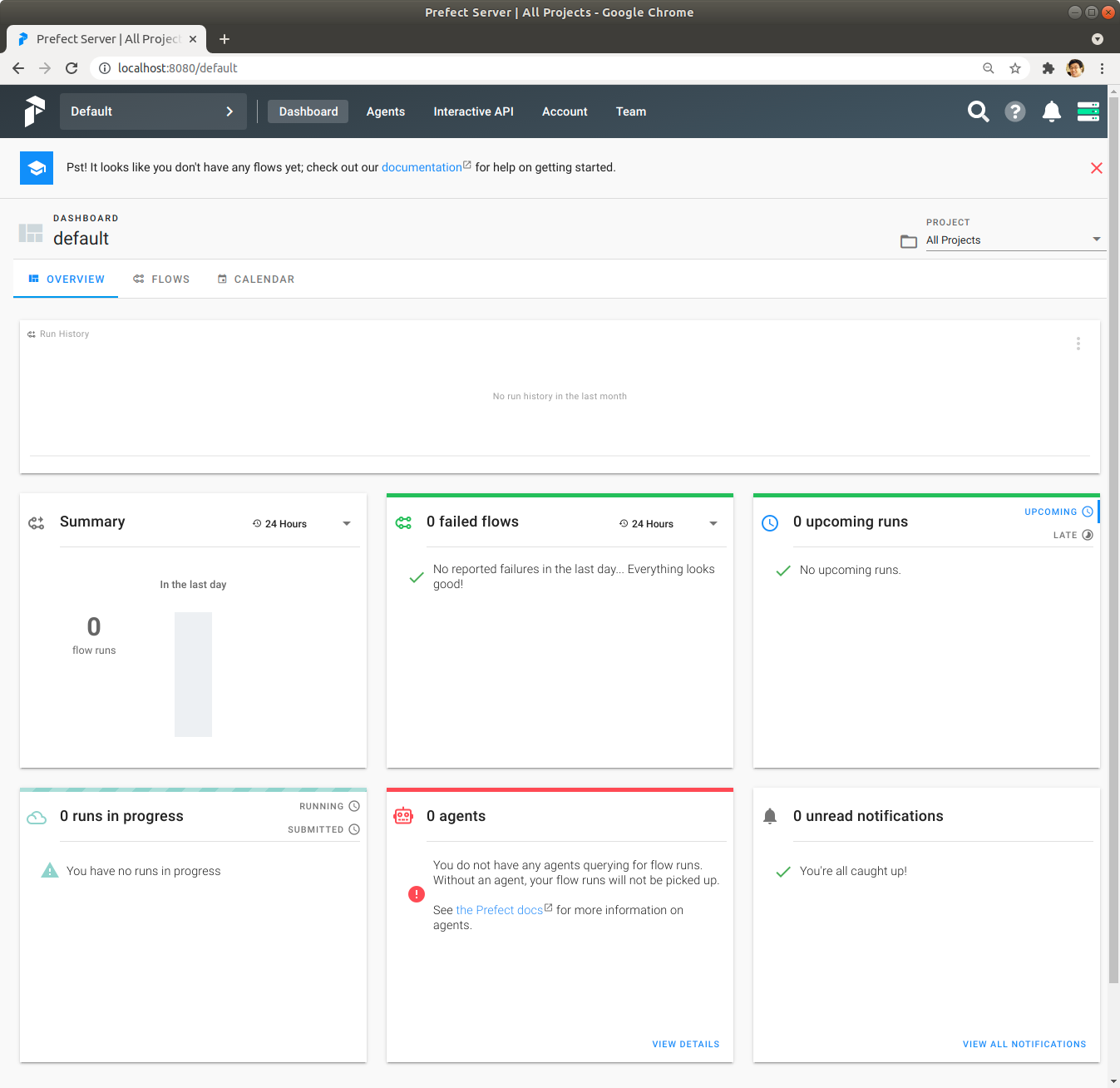This screenshot has width=1120, height=1088.
Task: Click the Summary flow runs bar
Action: pyautogui.click(x=193, y=675)
